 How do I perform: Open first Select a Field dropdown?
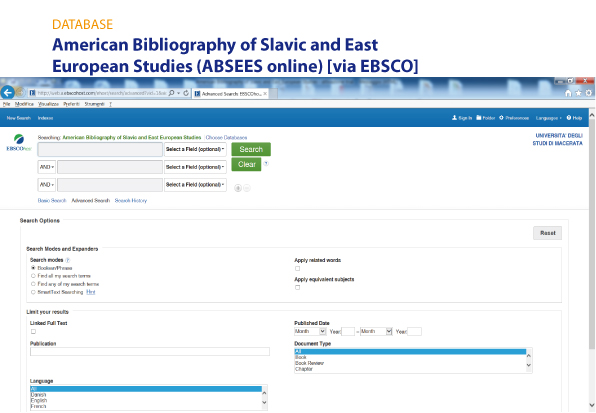(195, 149)
